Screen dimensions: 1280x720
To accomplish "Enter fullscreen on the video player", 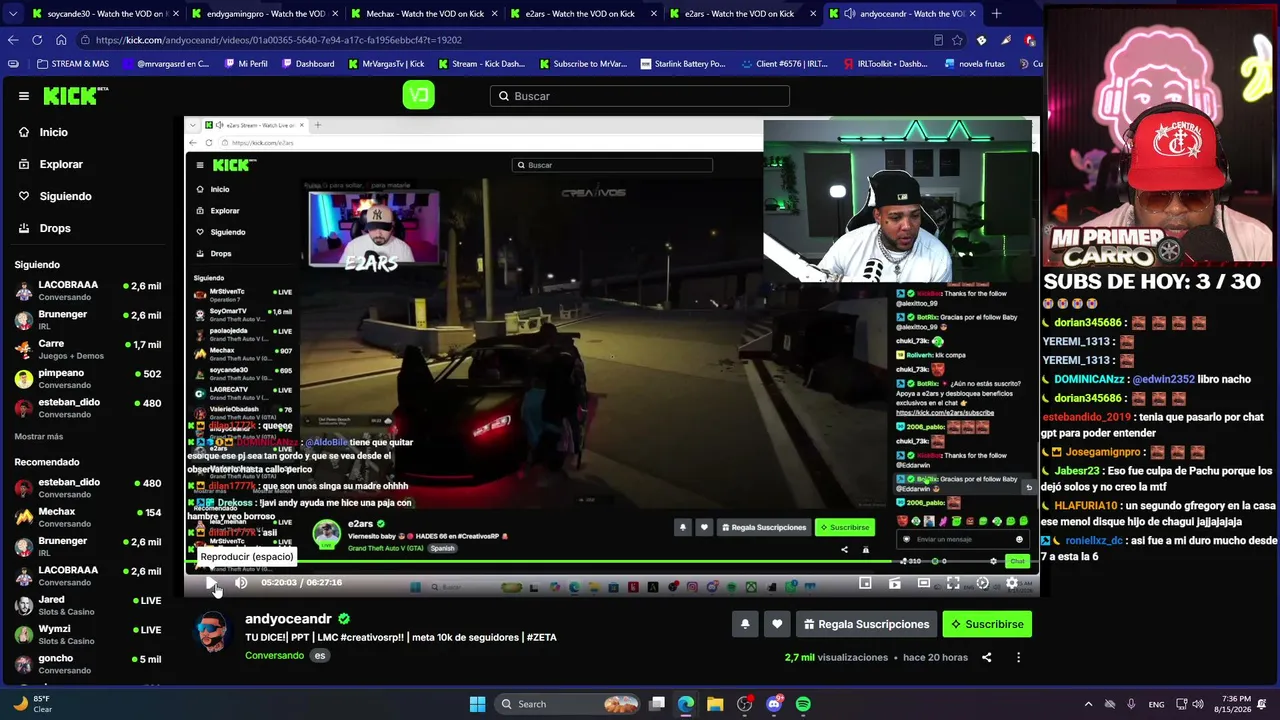I will point(953,583).
